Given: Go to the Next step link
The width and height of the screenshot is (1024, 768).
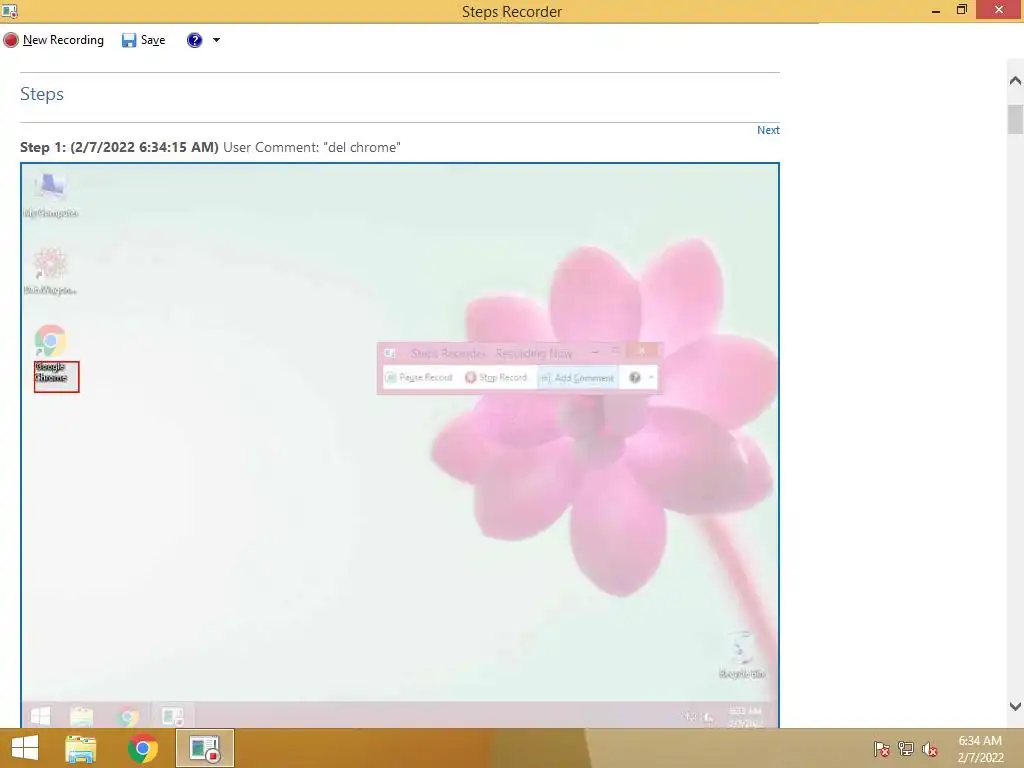Looking at the screenshot, I should tap(768, 130).
